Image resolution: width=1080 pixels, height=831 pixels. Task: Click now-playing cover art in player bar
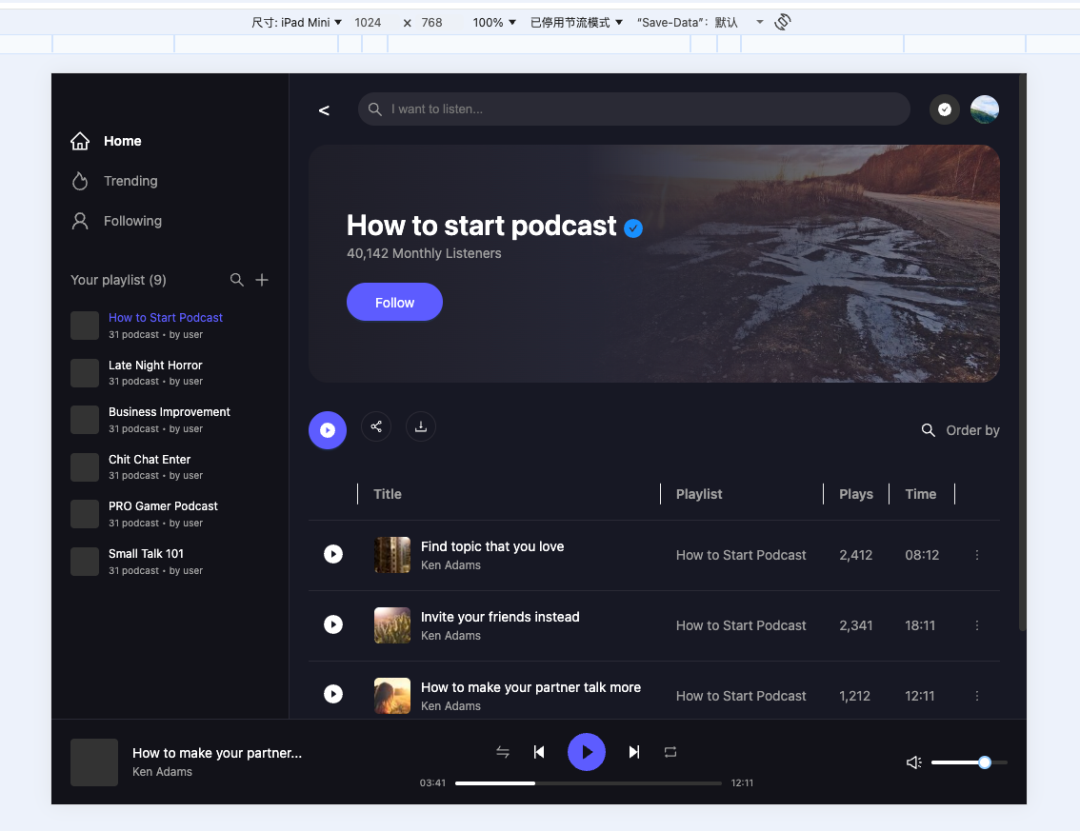(x=94, y=762)
